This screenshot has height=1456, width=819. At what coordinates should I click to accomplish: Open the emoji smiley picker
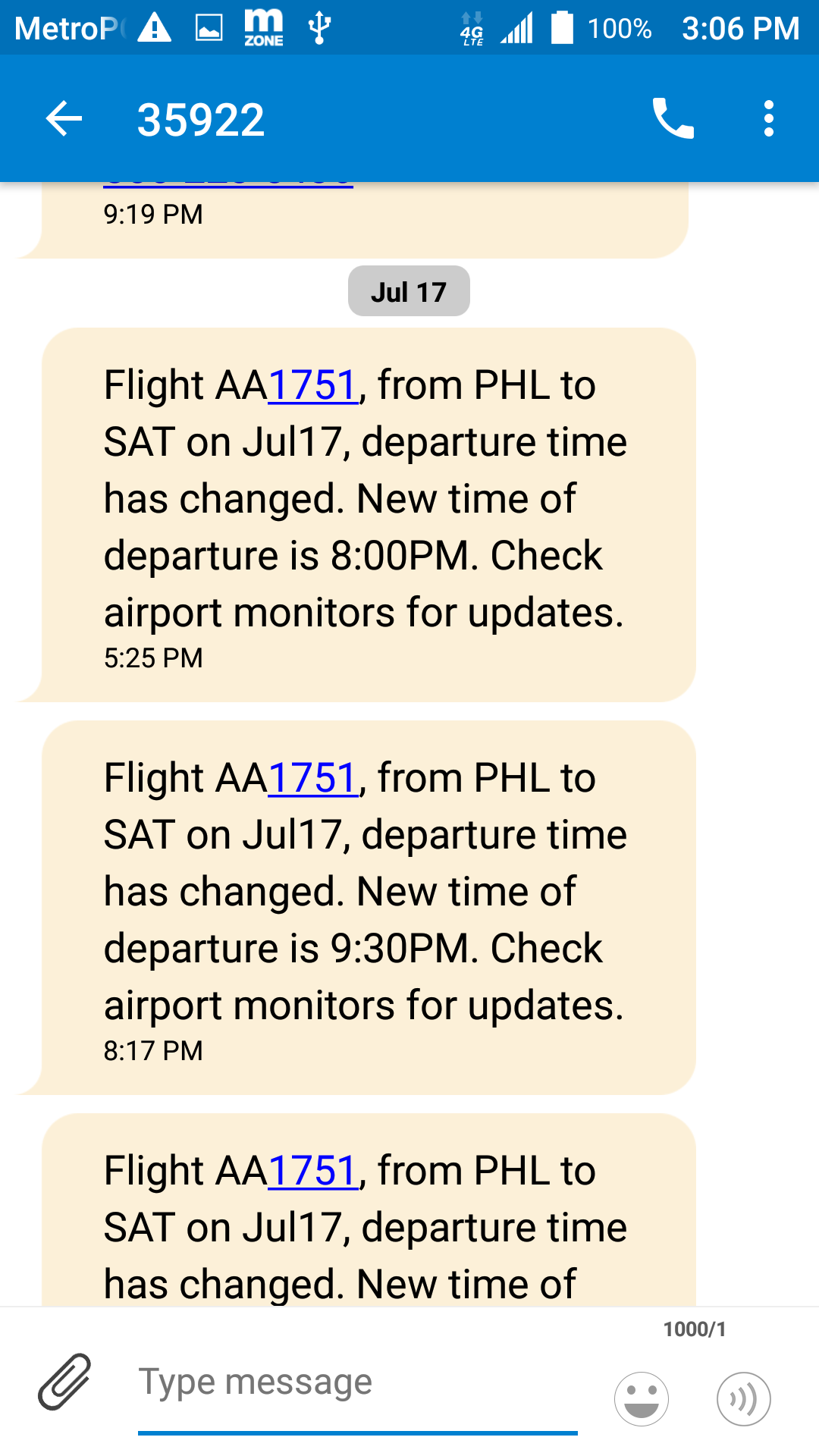coord(642,1398)
